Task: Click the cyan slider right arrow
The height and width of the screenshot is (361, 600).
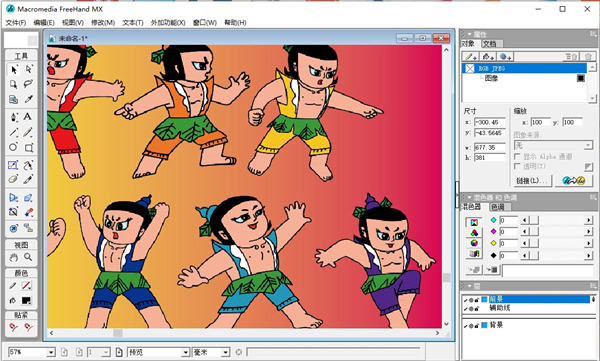Action: (x=588, y=220)
